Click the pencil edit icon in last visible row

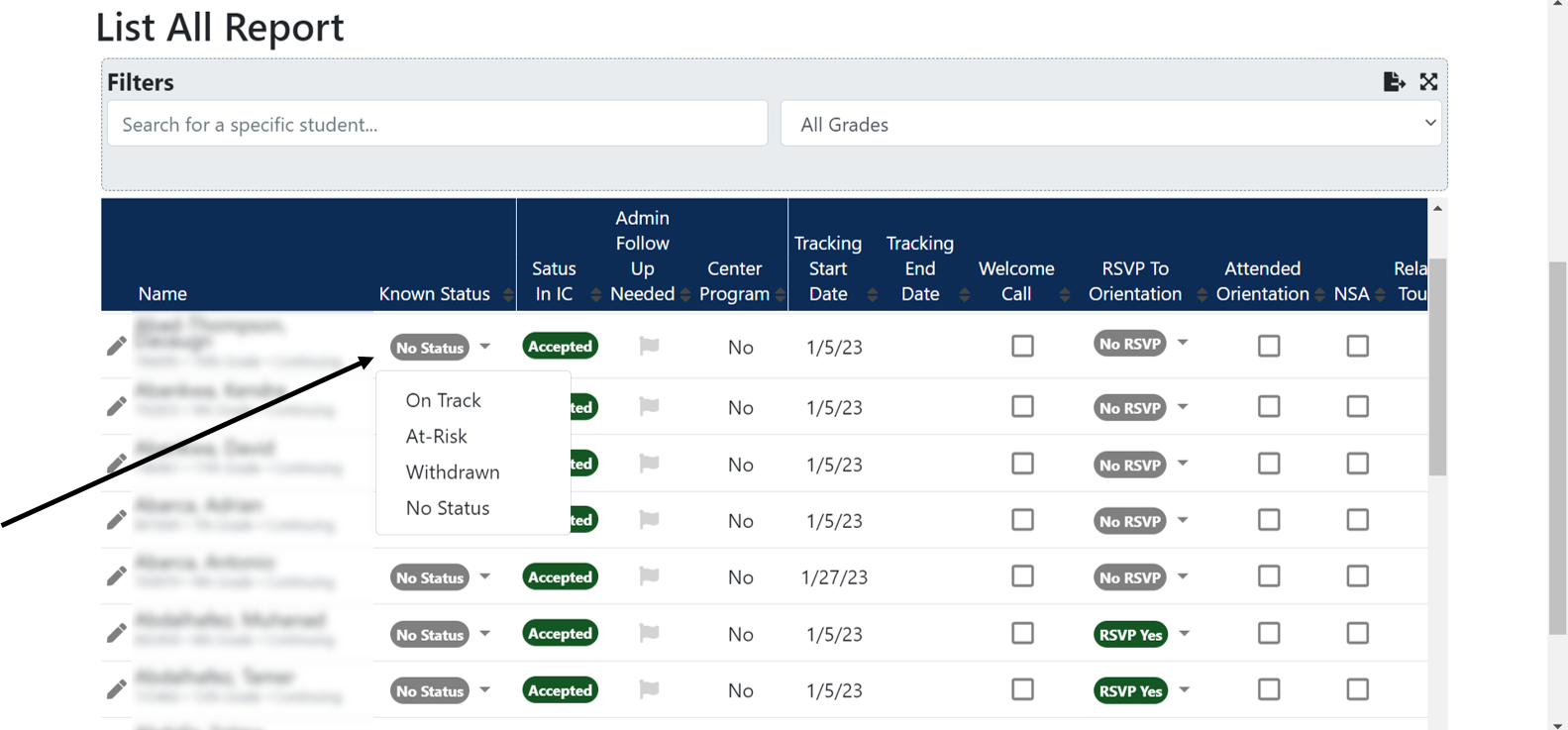(117, 689)
